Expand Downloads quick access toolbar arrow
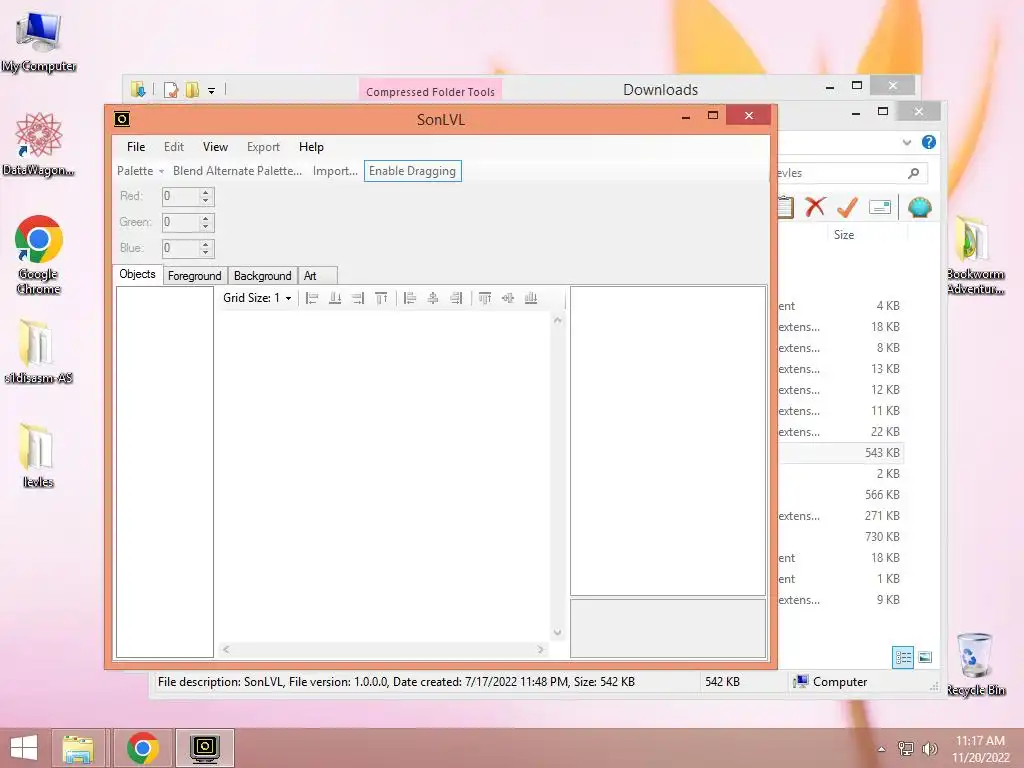This screenshot has width=1024, height=768. tap(212, 91)
